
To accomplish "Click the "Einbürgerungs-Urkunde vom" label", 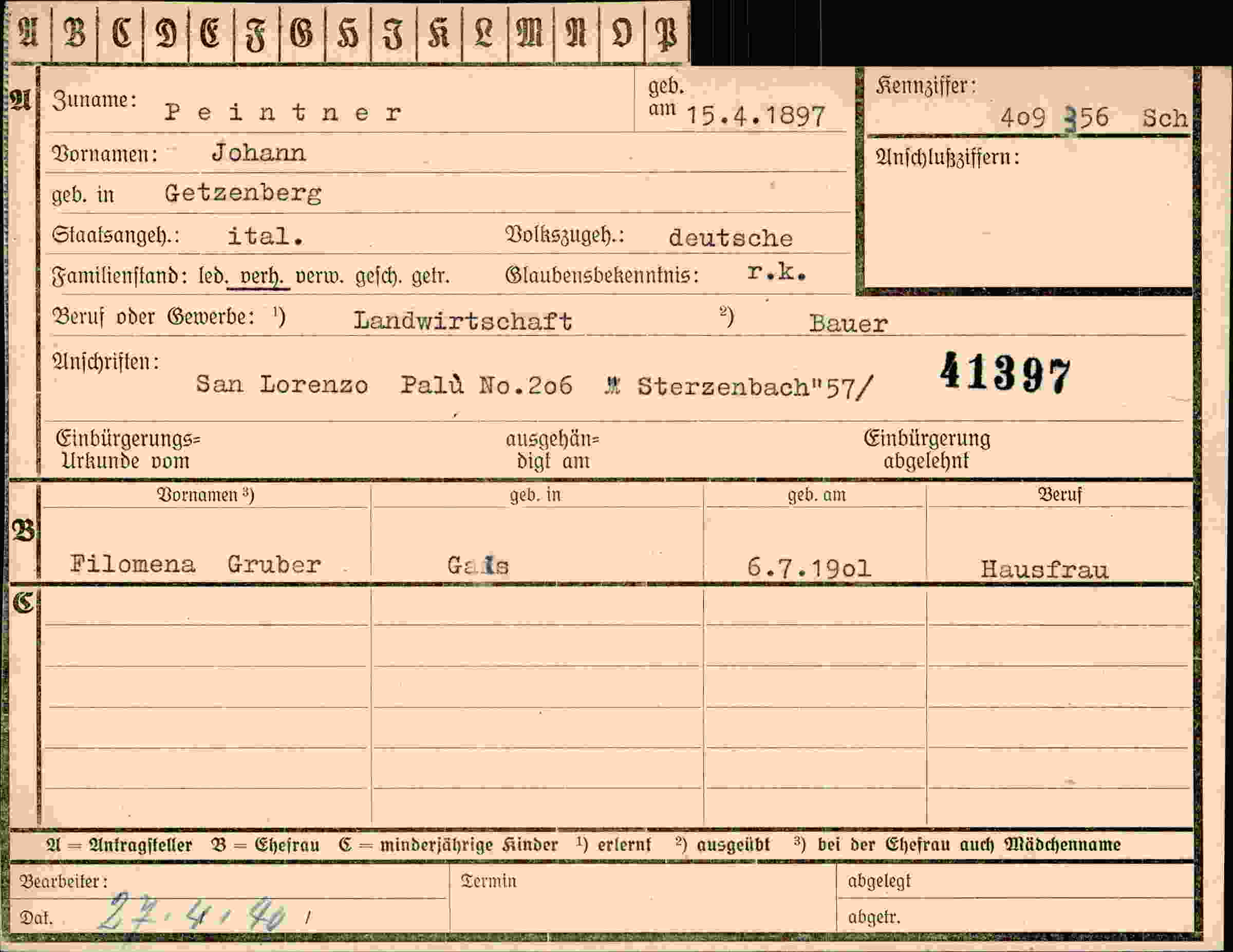I will (x=128, y=450).
